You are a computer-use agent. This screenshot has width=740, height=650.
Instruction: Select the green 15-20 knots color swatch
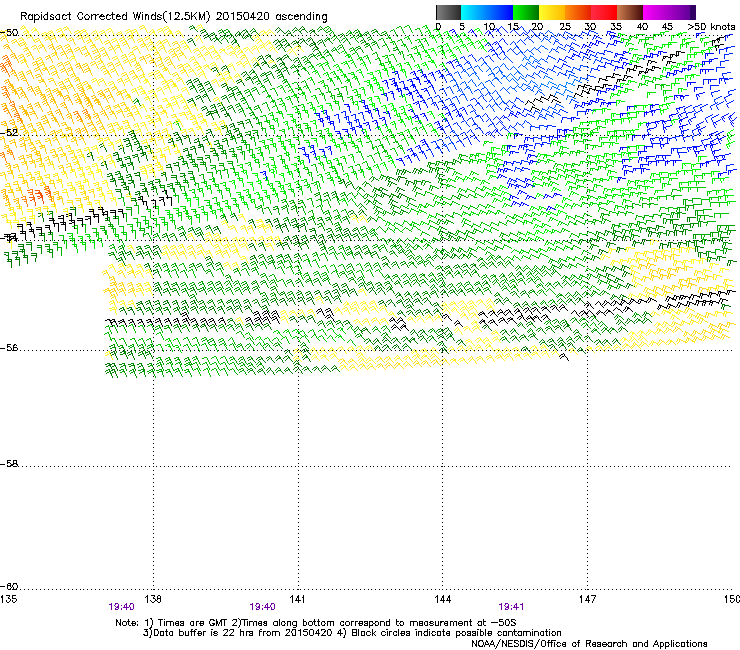(x=526, y=12)
